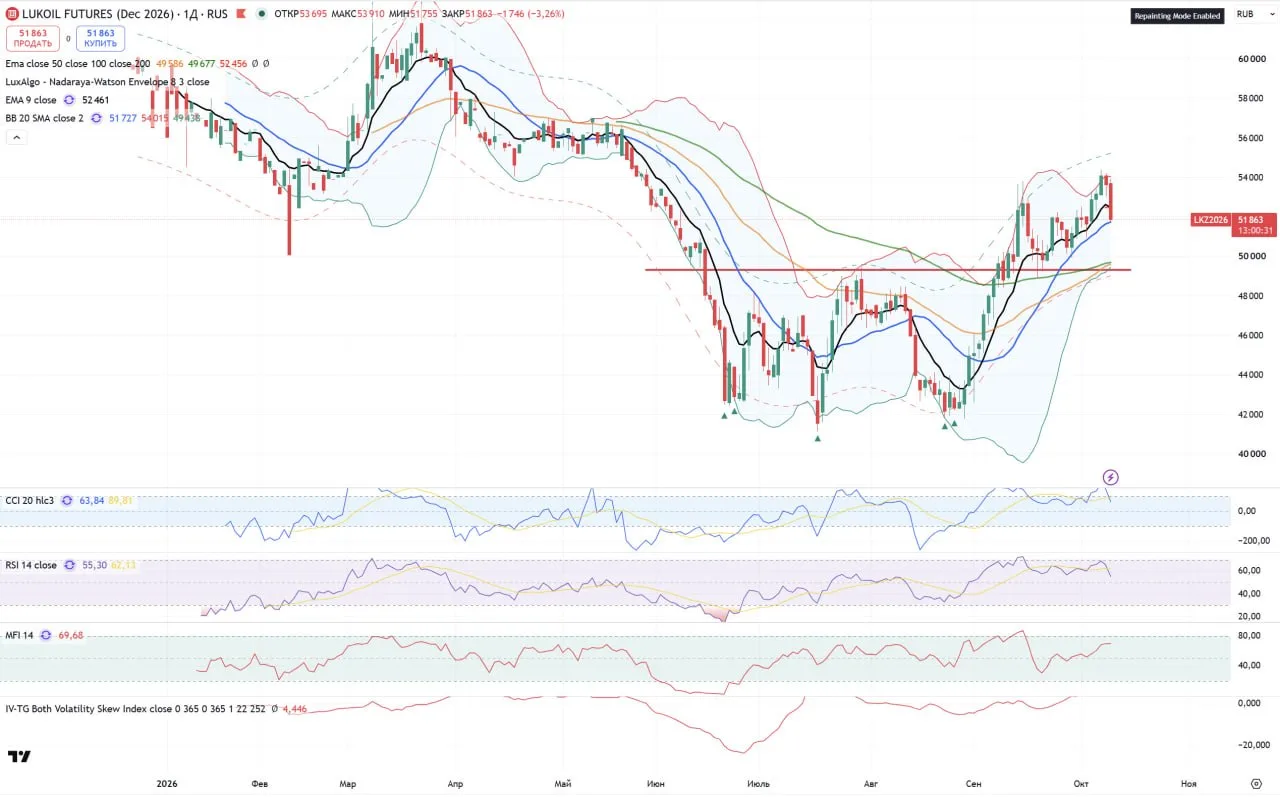
Task: Click the Lukoil symbol logo icon
Action: coord(12,14)
